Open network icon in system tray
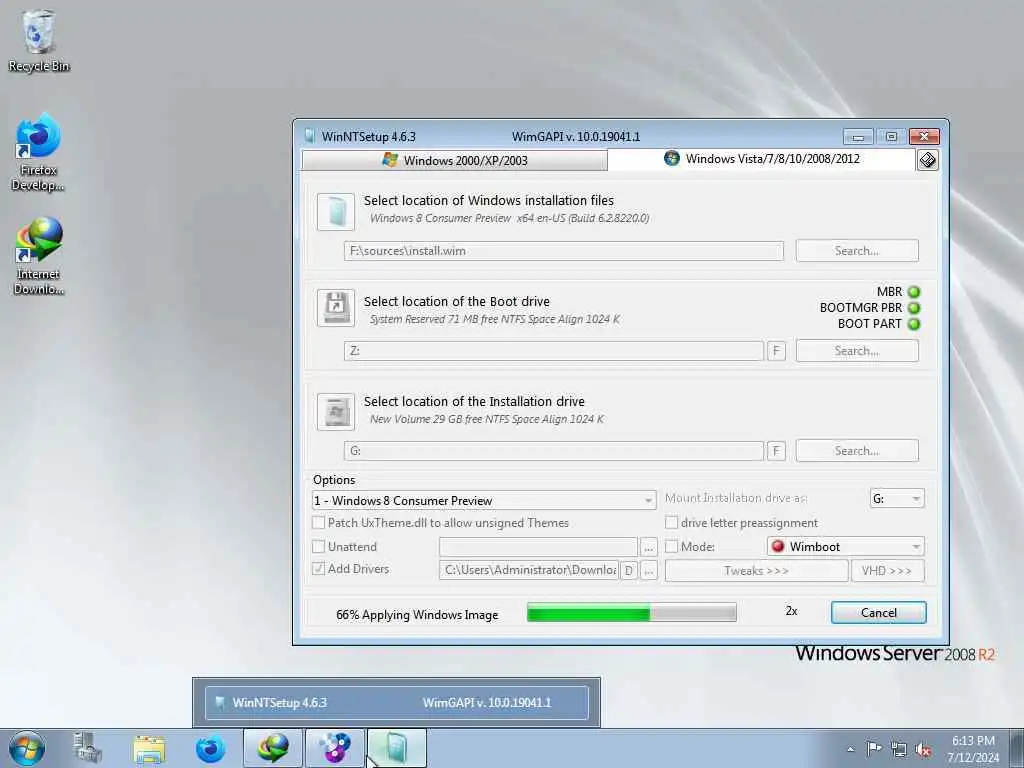Viewport: 1024px width, 768px height. pos(899,750)
